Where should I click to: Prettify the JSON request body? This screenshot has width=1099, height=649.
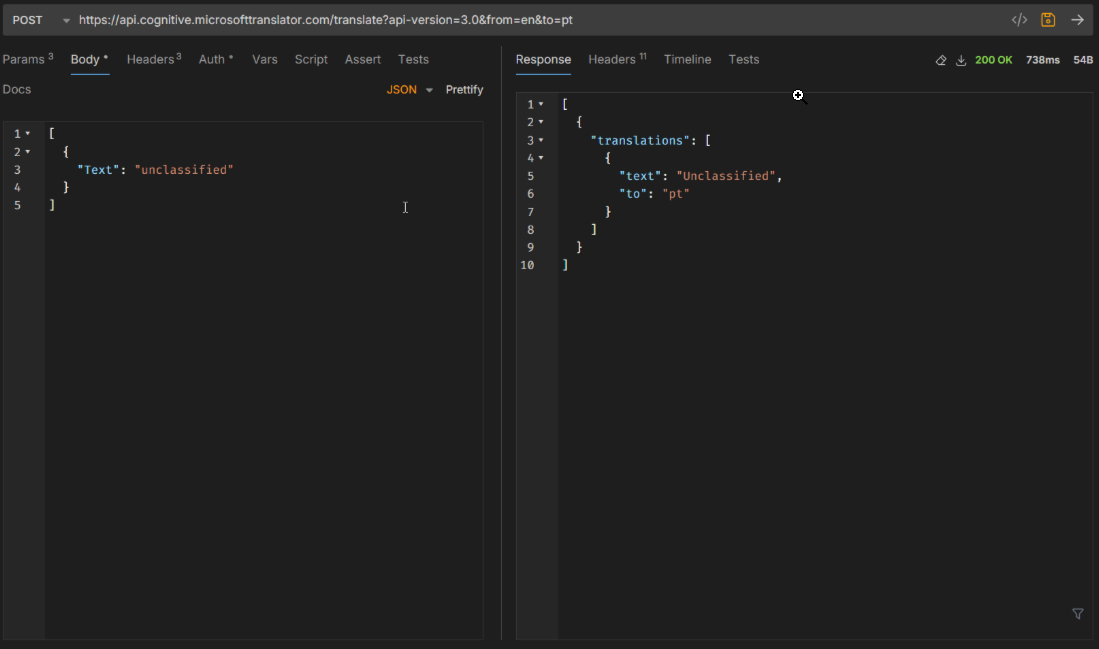[x=464, y=89]
